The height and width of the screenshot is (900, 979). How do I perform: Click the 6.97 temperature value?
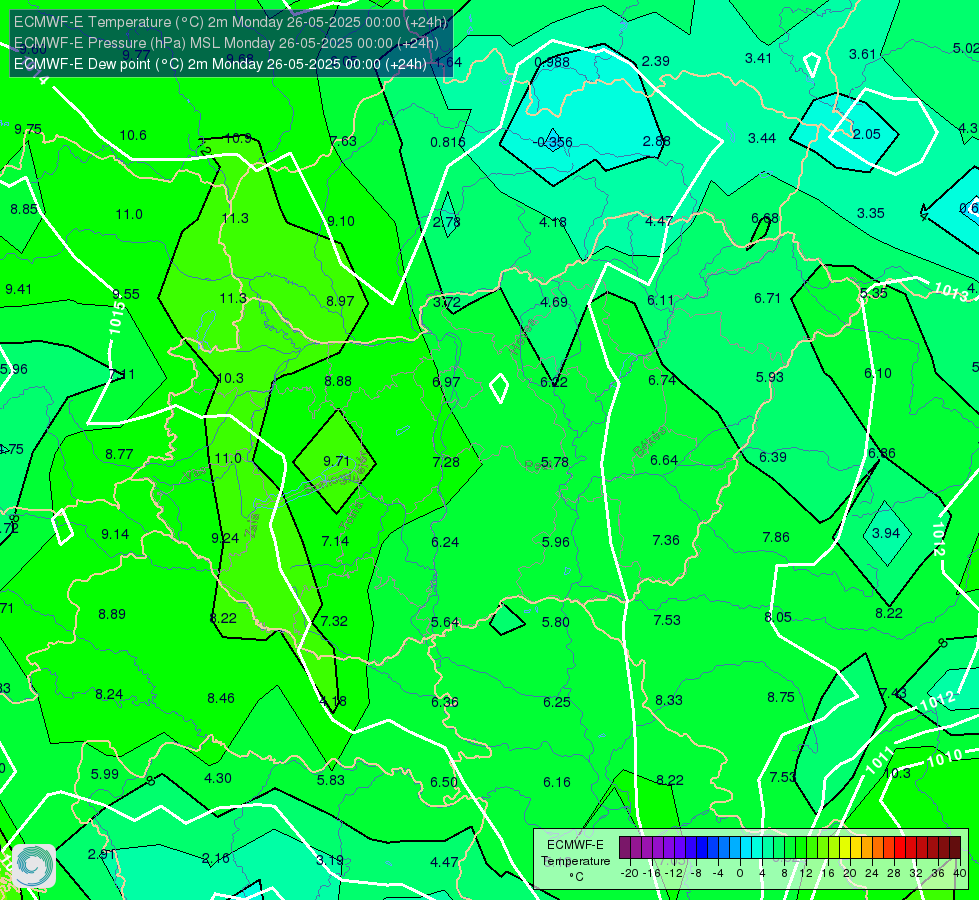click(x=446, y=382)
